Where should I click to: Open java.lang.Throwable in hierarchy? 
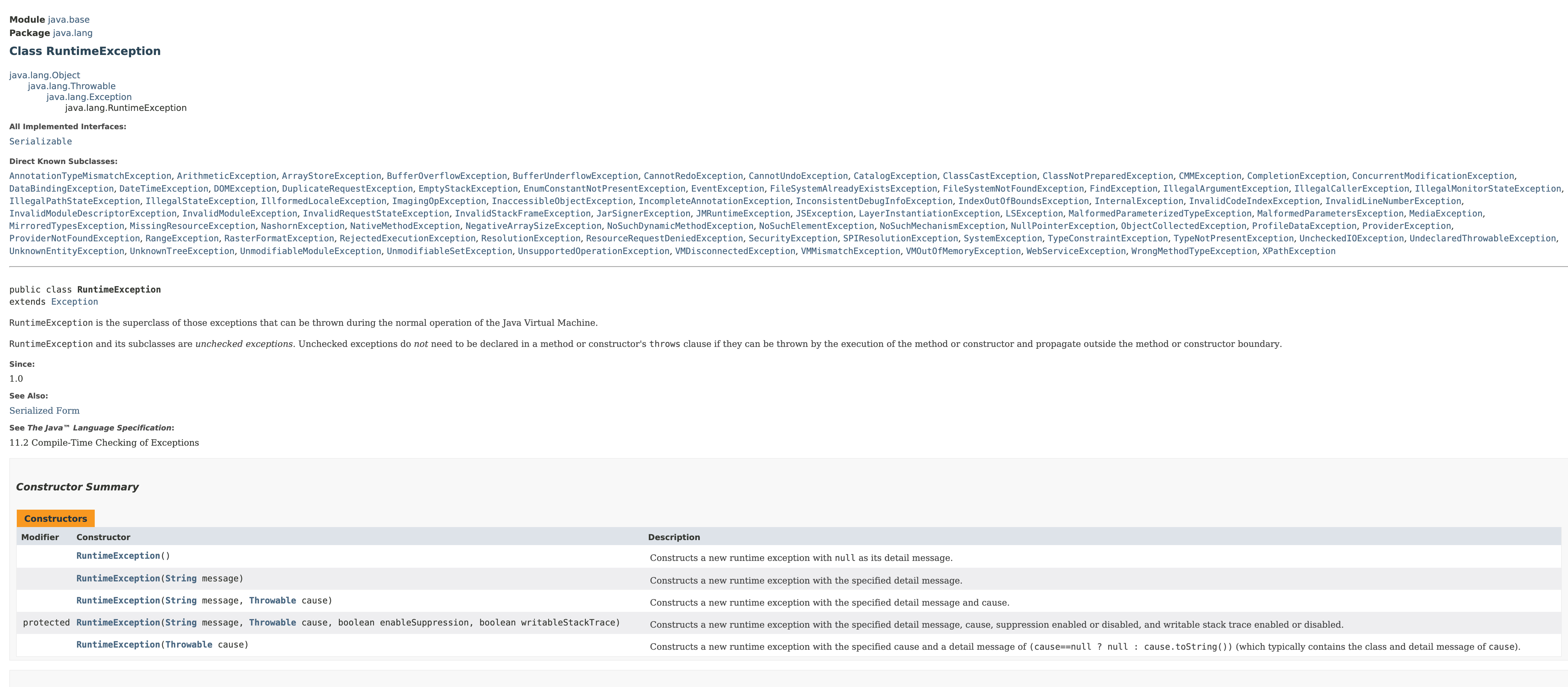(71, 86)
